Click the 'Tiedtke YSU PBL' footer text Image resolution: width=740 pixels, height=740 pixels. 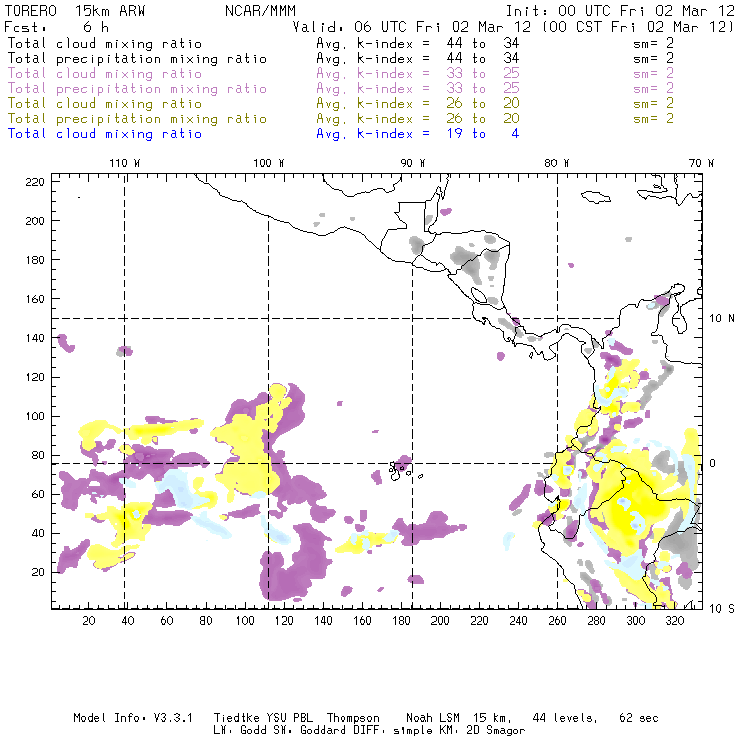pos(263,718)
